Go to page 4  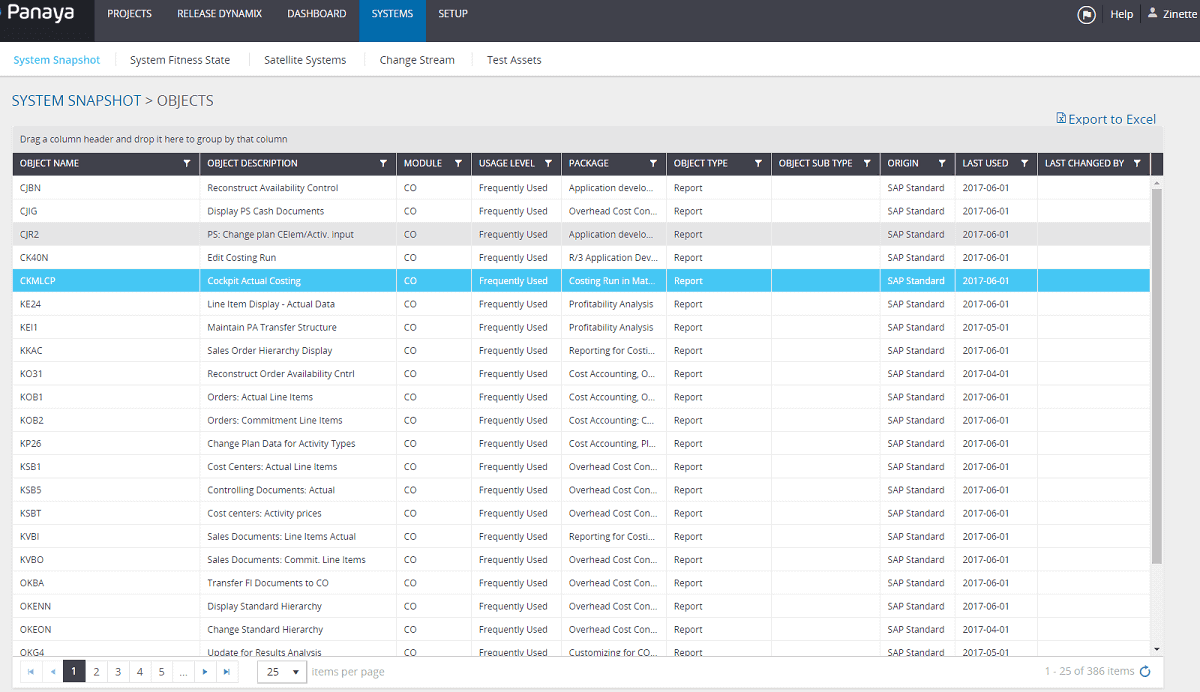click(x=140, y=672)
